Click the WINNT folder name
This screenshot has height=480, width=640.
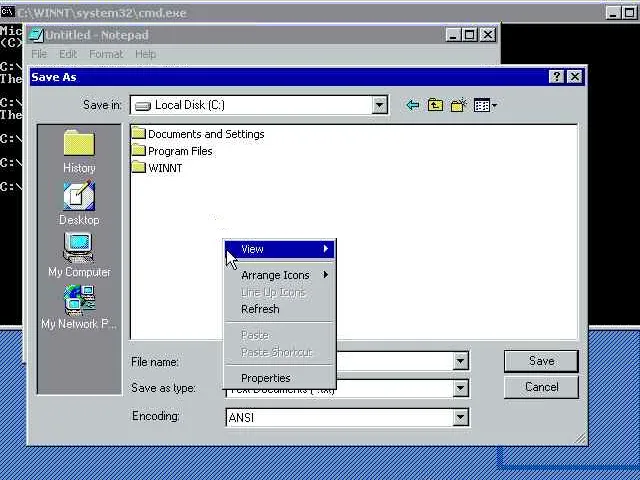(x=165, y=168)
